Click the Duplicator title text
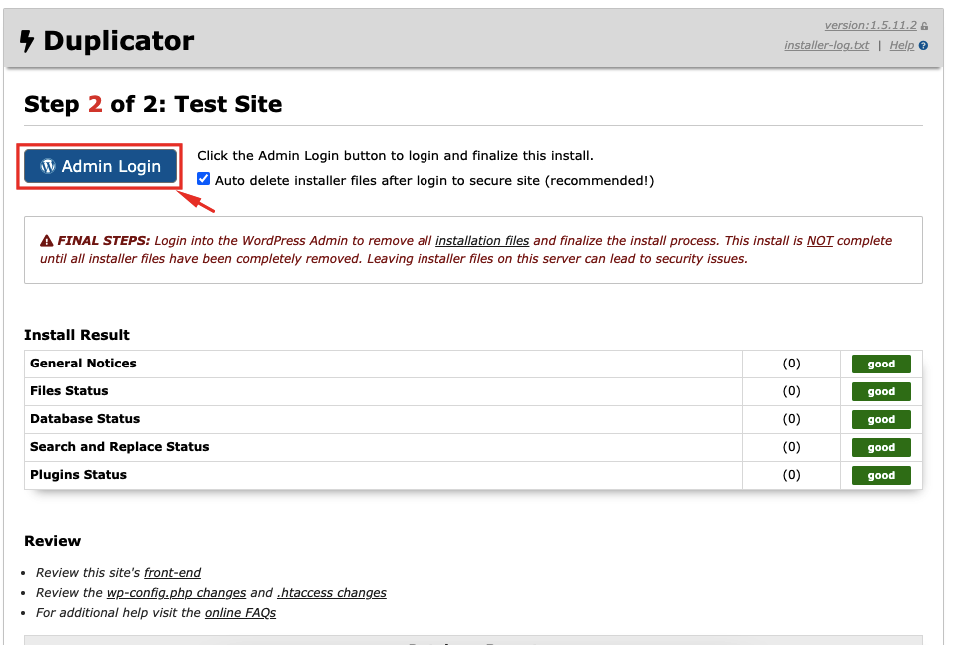This screenshot has width=953, height=645. (119, 41)
